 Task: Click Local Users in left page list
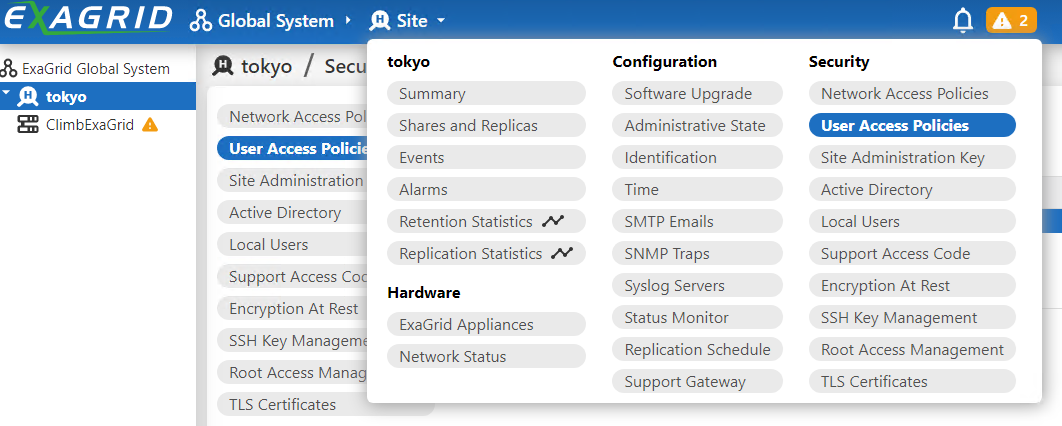tap(292, 244)
